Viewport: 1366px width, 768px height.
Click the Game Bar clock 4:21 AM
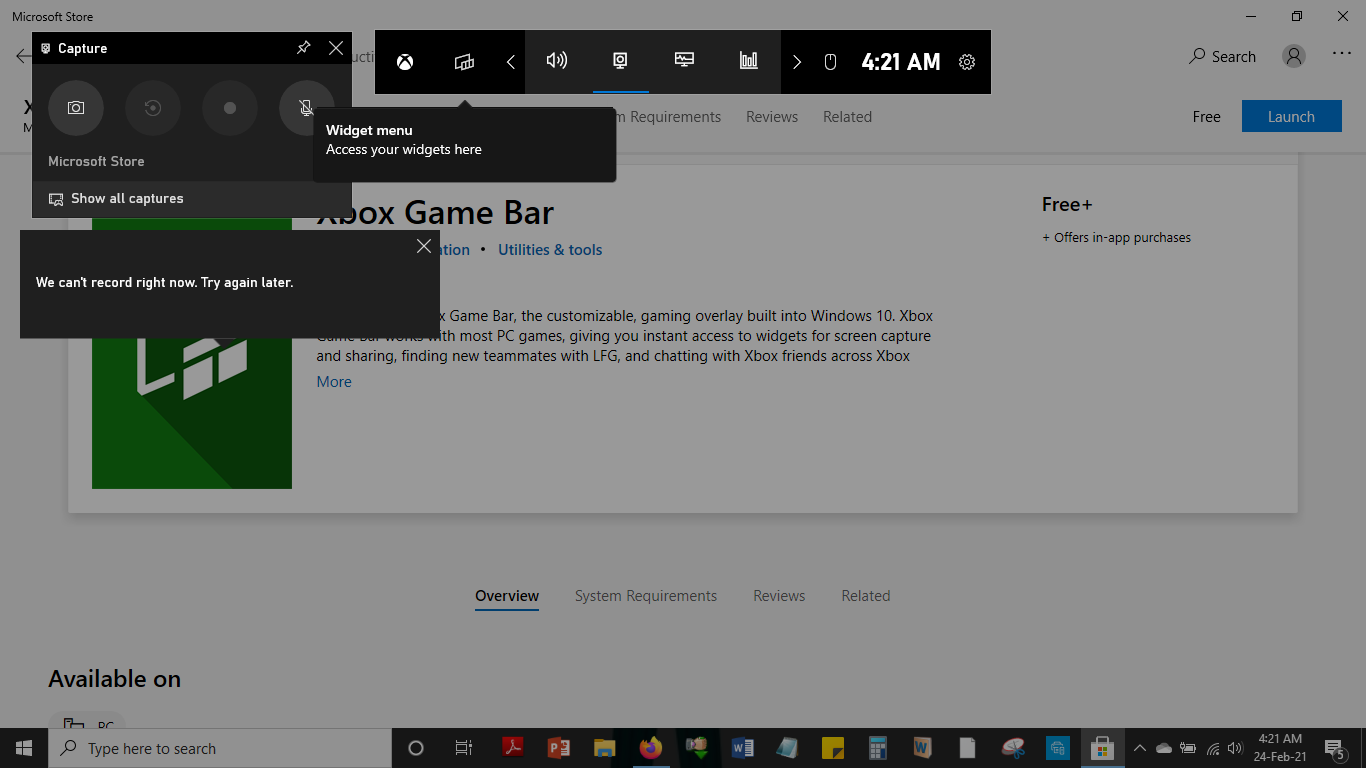click(901, 62)
